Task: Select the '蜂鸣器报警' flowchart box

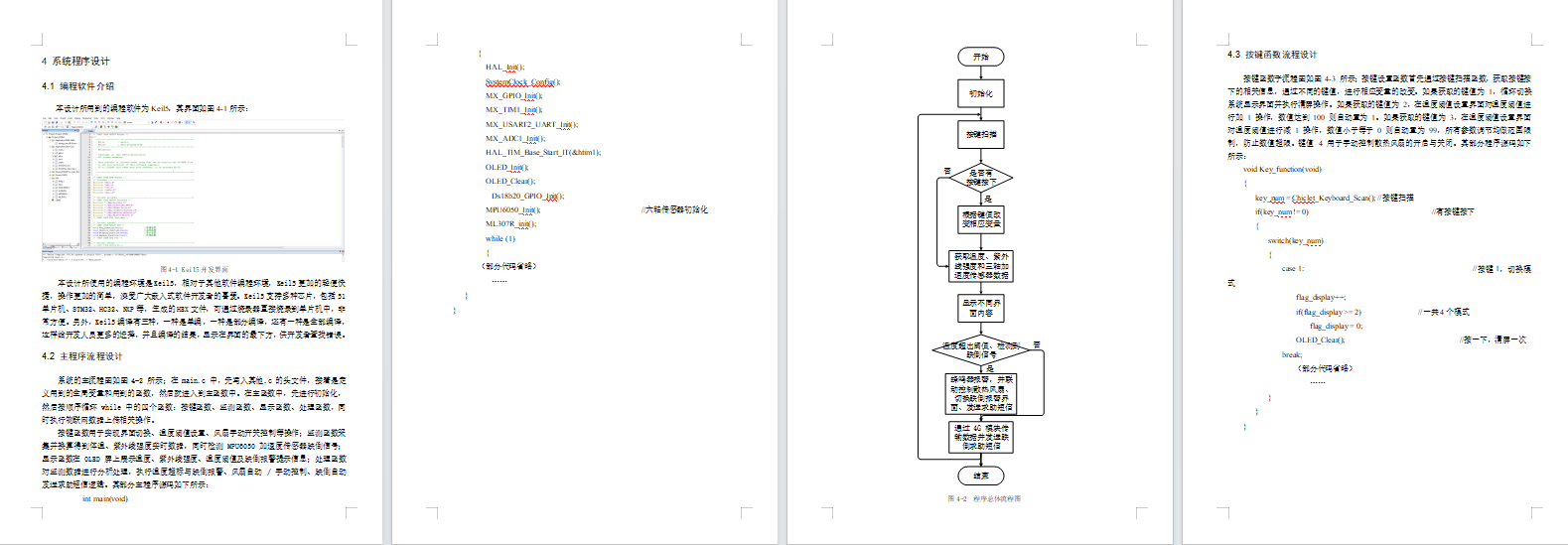Action: pyautogui.click(x=981, y=393)
